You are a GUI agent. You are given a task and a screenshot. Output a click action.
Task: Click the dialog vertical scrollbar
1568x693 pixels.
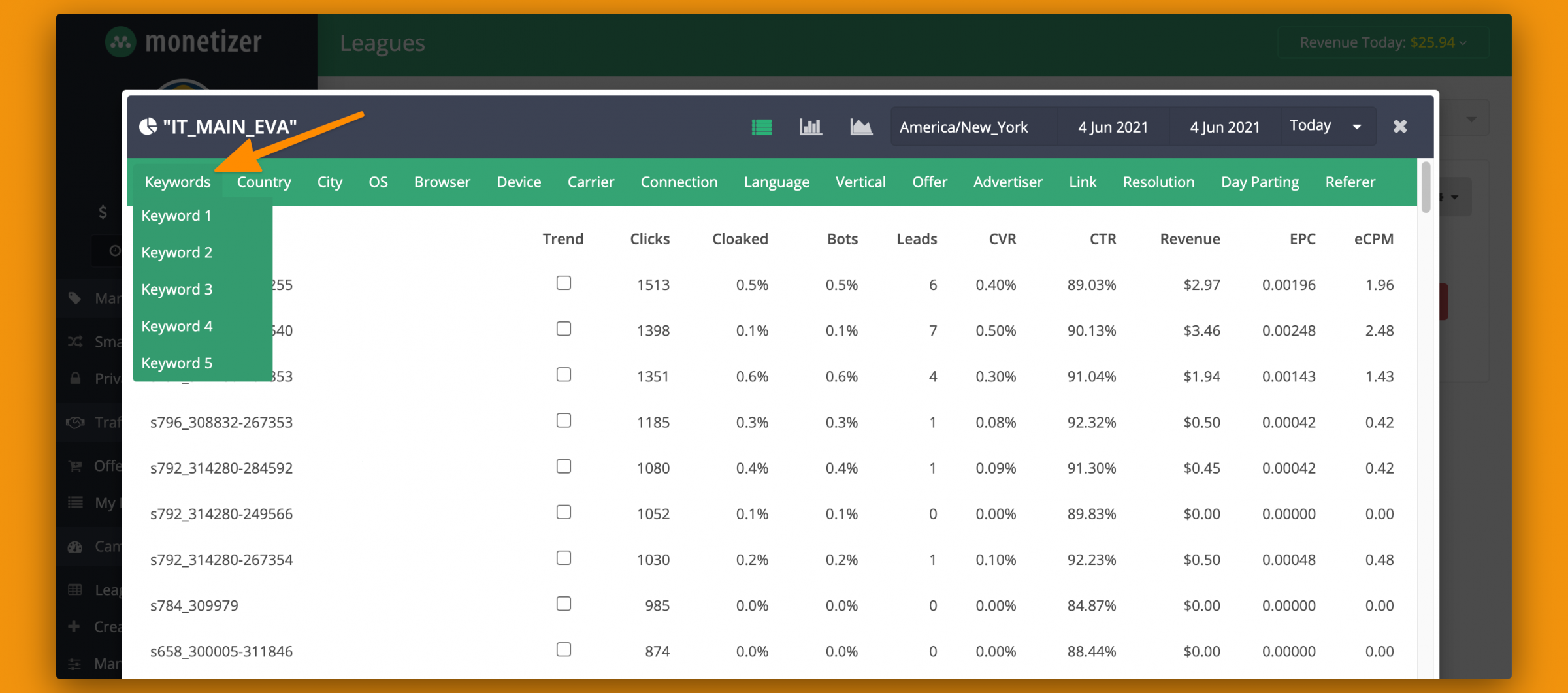pos(1426,187)
